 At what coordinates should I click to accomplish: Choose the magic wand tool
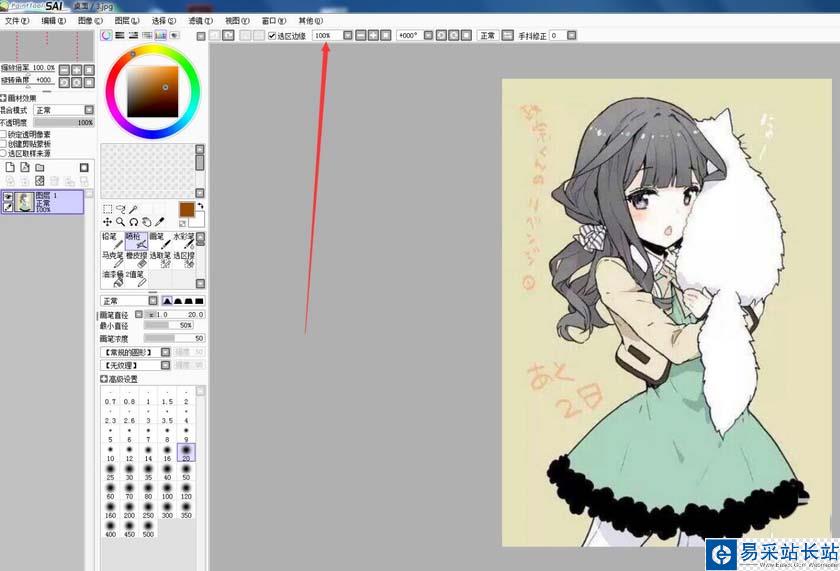click(x=133, y=209)
